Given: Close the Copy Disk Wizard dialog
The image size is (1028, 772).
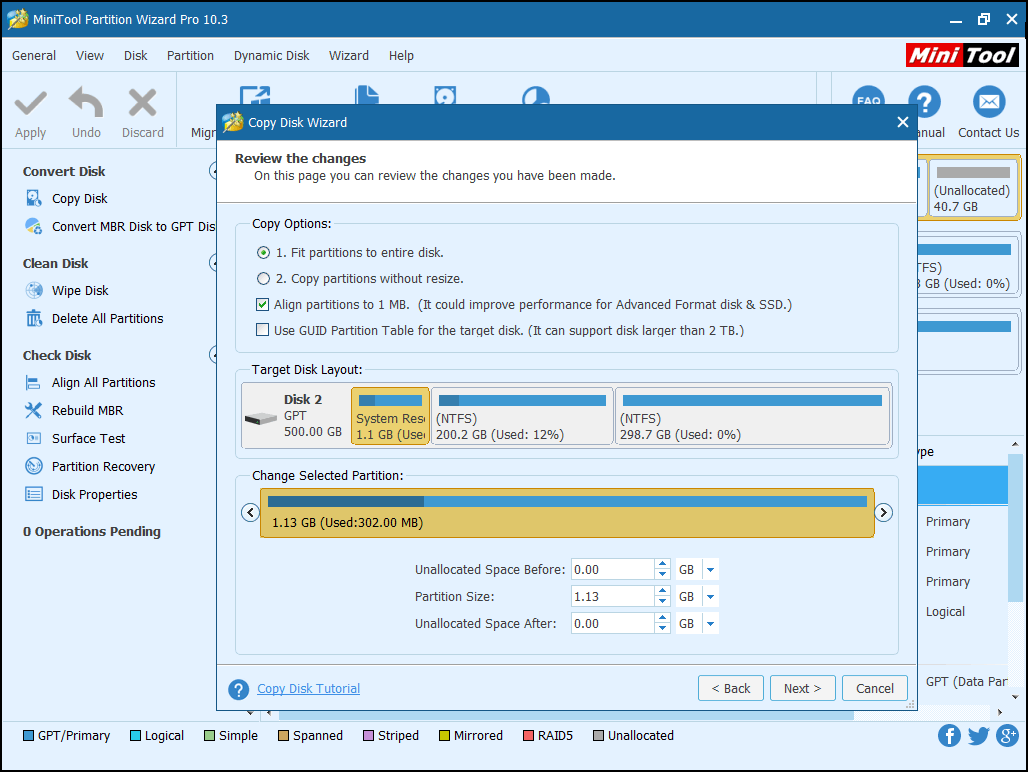Looking at the screenshot, I should tap(903, 123).
